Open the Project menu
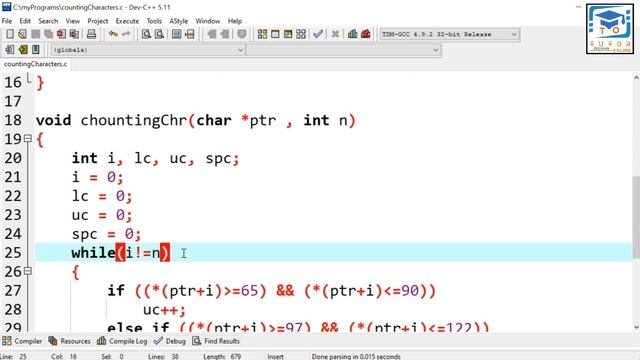 pos(98,21)
